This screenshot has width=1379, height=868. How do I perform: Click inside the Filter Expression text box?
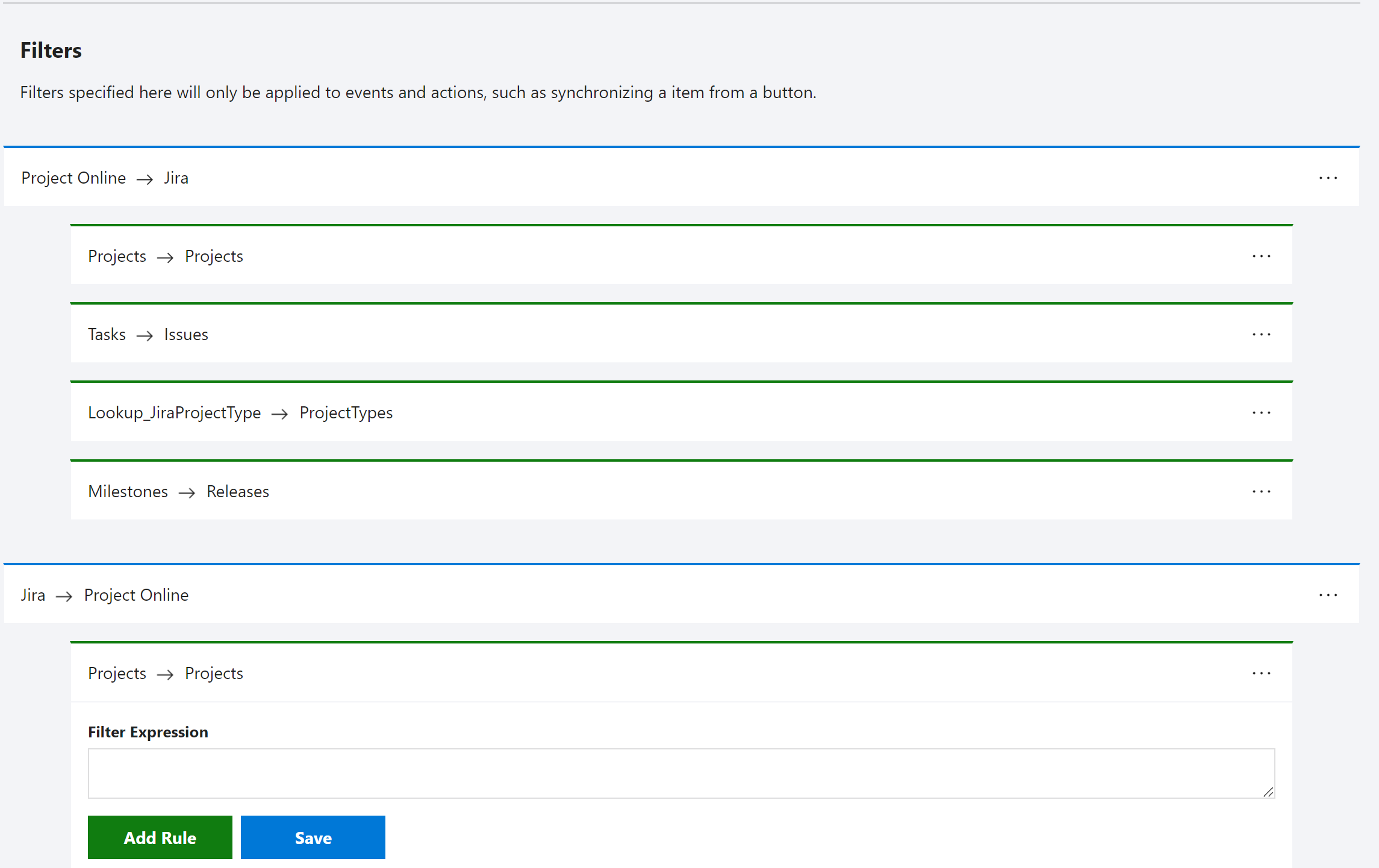(x=680, y=773)
